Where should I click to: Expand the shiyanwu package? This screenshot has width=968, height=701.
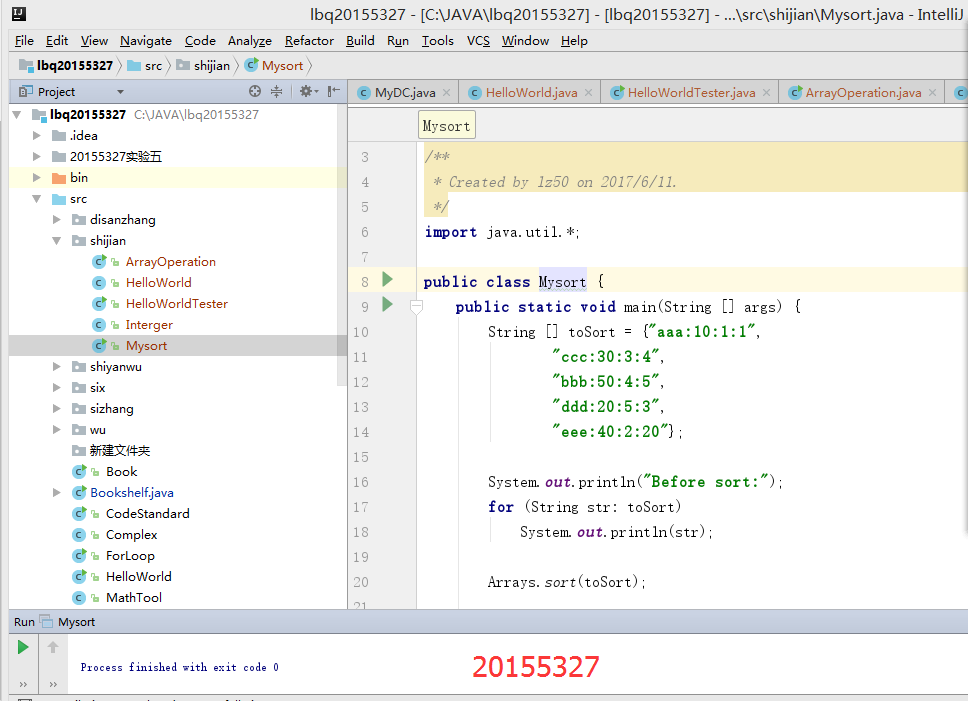click(x=56, y=367)
